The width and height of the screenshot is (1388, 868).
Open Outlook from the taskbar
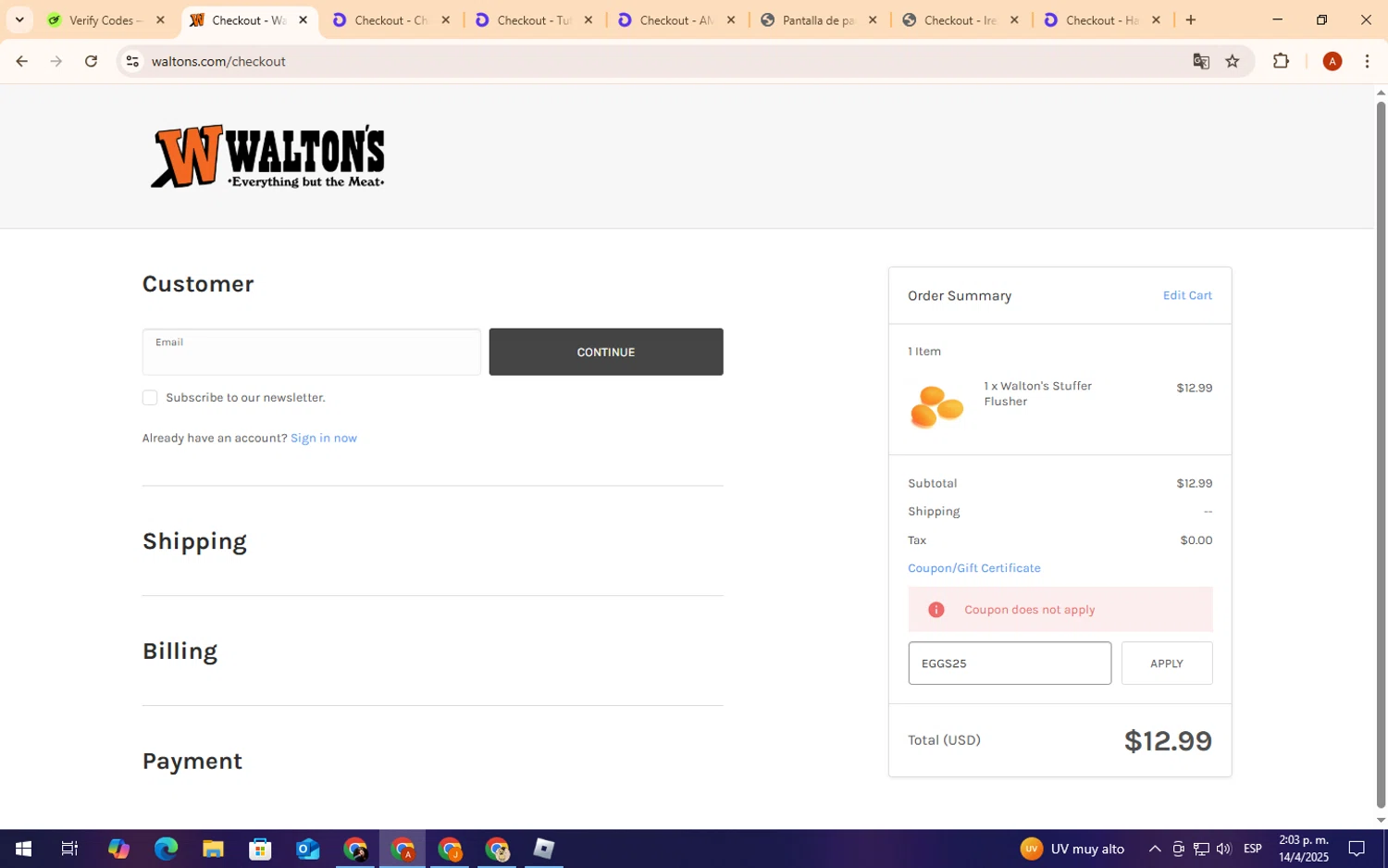tap(307, 849)
